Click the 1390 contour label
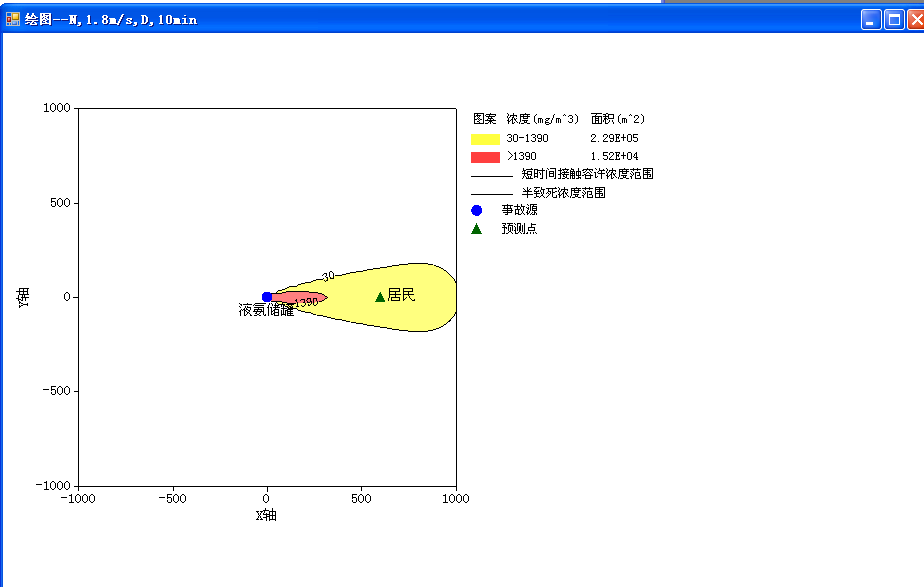The width and height of the screenshot is (924, 587). tap(306, 302)
